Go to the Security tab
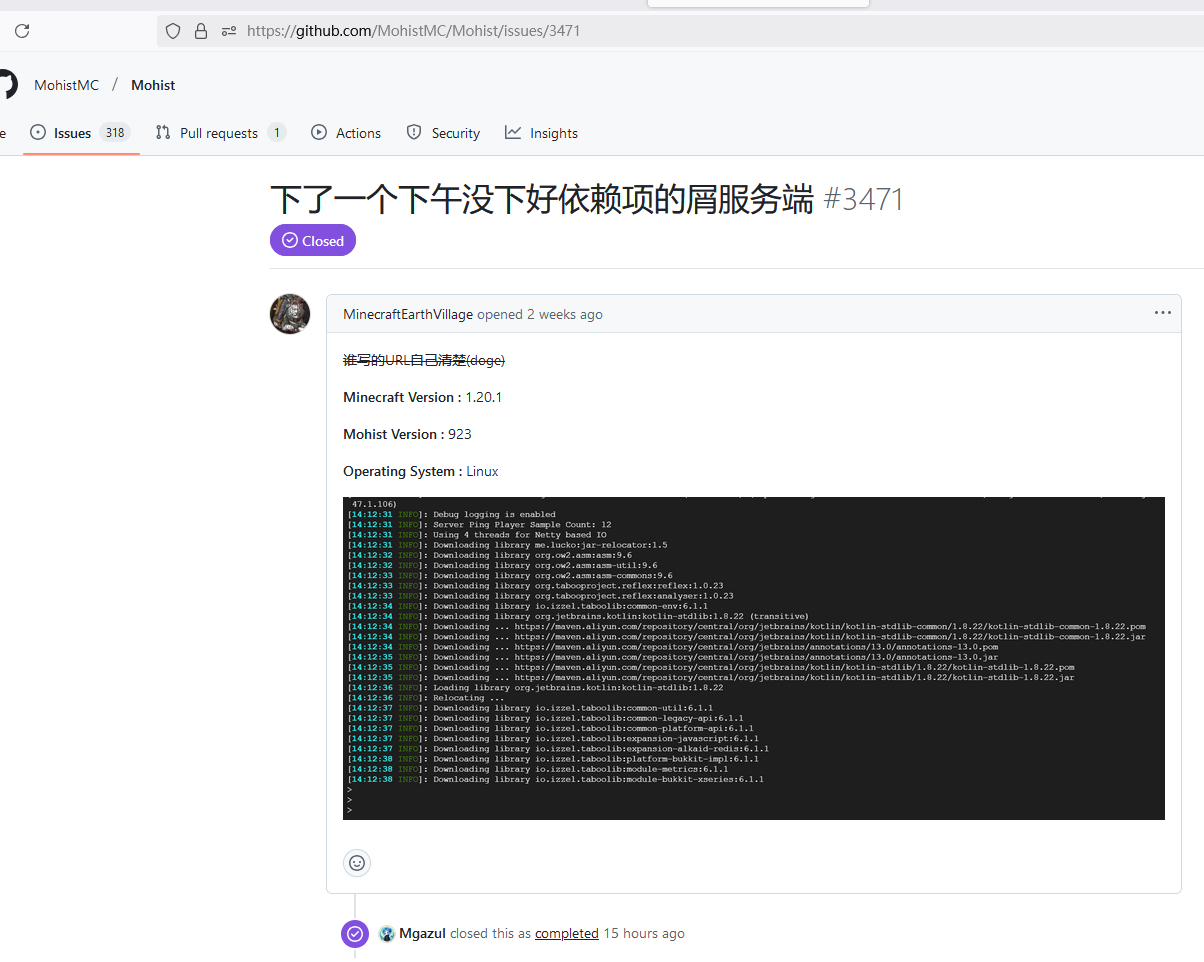The height and width of the screenshot is (962, 1204). pos(455,133)
